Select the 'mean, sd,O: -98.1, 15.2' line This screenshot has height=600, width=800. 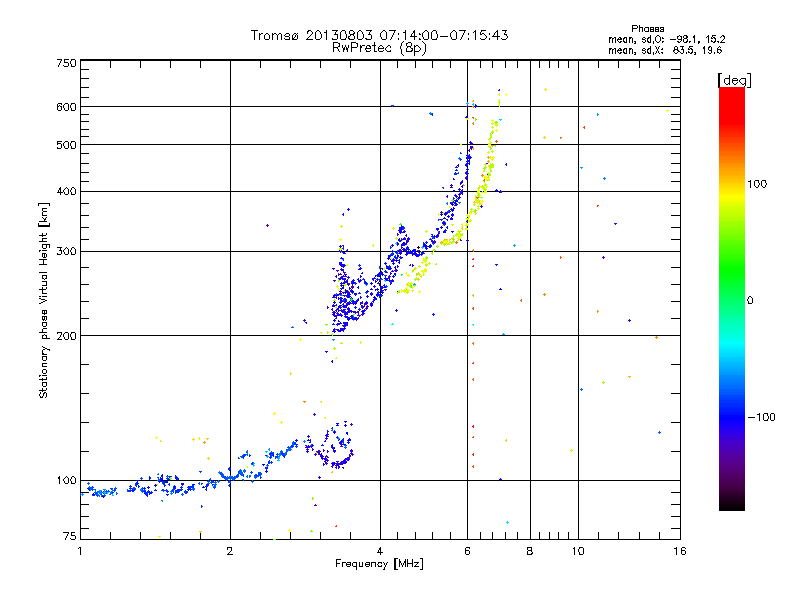click(666, 39)
